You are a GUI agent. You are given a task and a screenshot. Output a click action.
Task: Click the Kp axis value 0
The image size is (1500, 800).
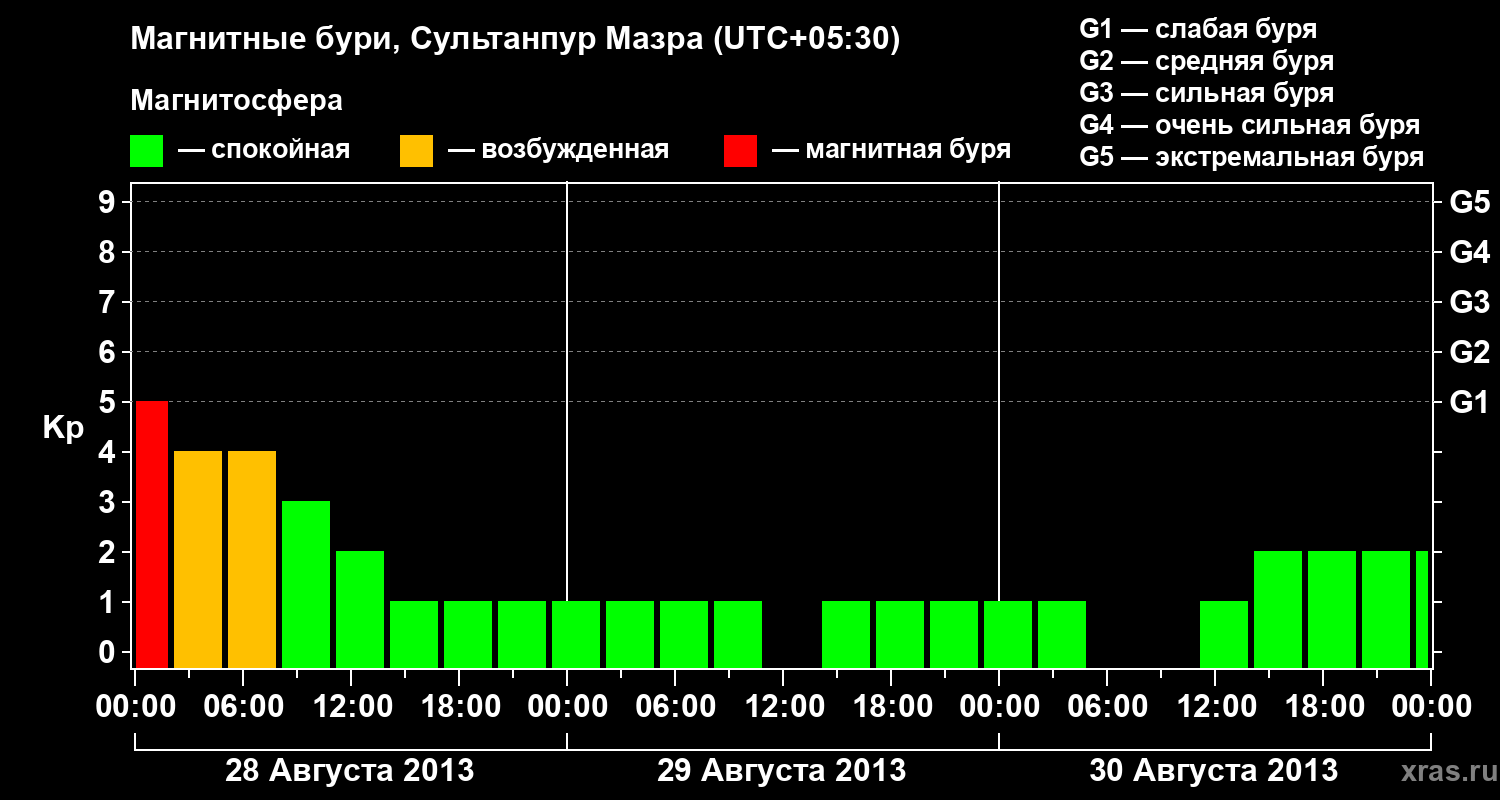click(109, 653)
